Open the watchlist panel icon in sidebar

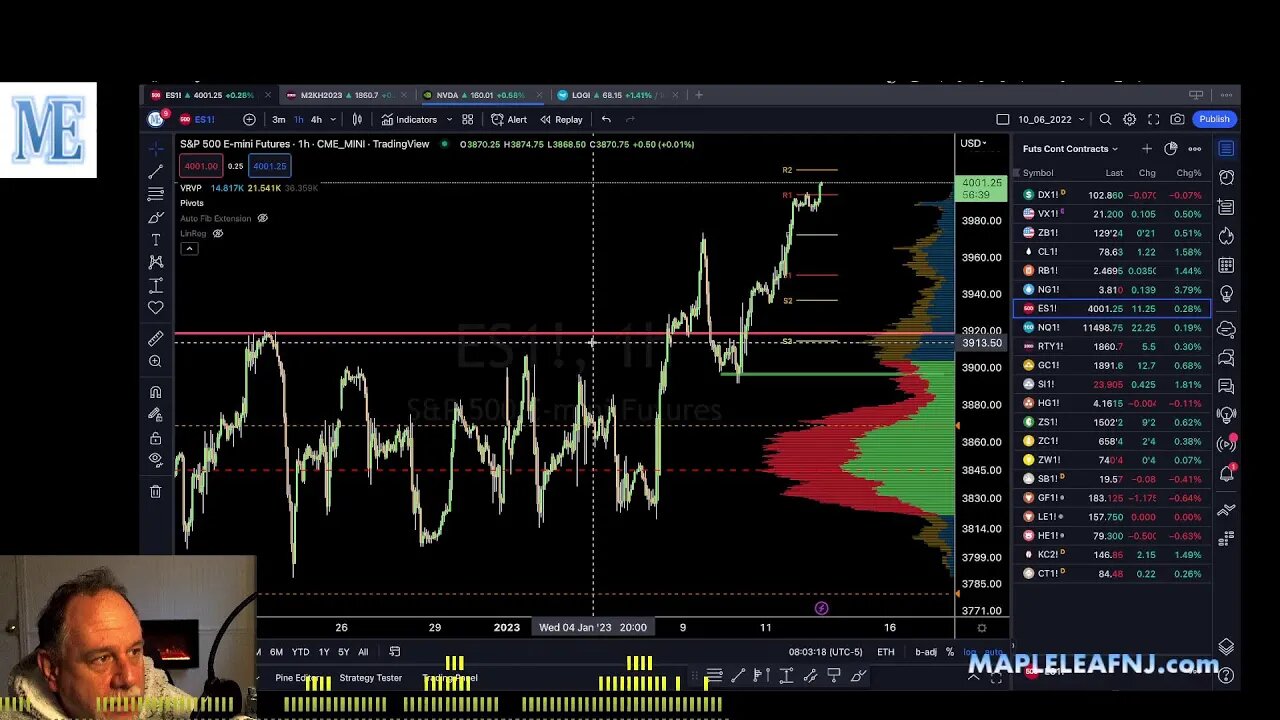click(1226, 149)
